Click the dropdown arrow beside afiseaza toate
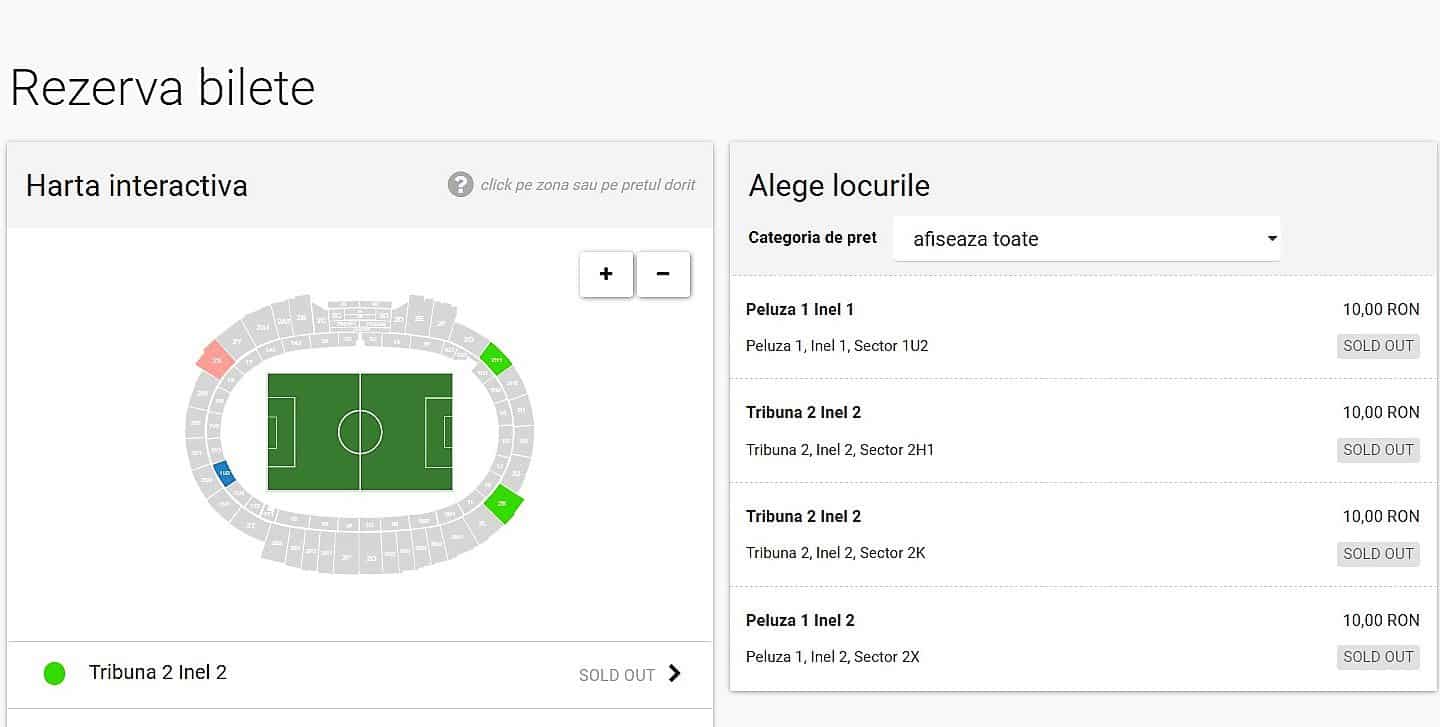This screenshot has height=727, width=1440. coord(1272,239)
